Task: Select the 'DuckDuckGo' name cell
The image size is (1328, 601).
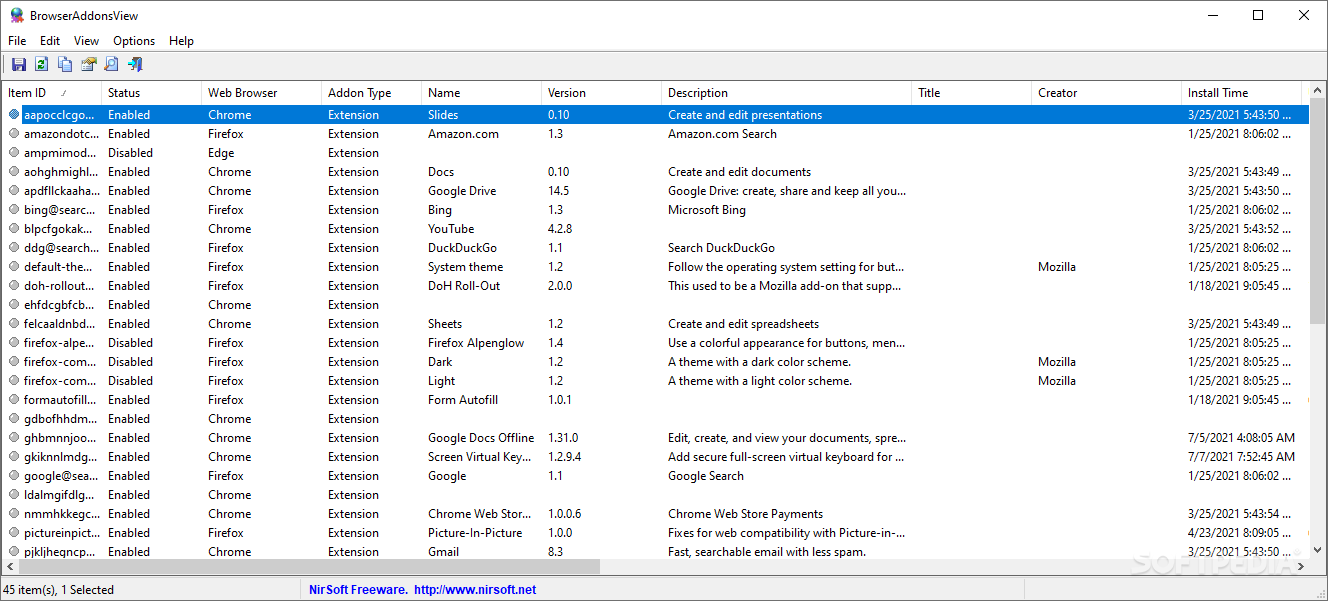Action: tap(462, 248)
